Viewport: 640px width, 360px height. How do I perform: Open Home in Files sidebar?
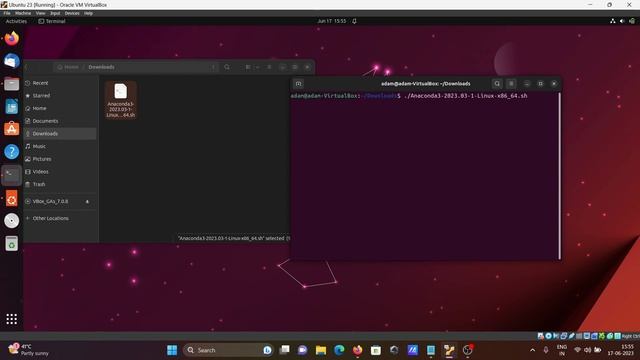(60, 108)
